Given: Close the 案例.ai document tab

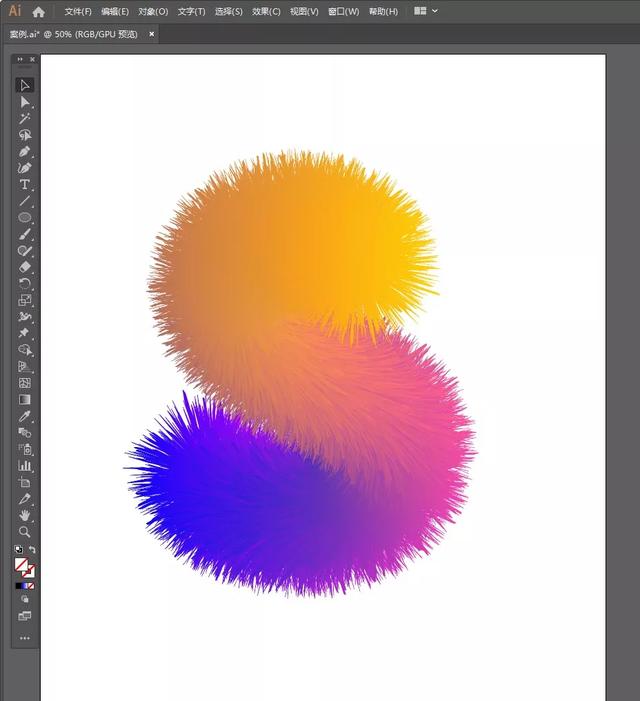Looking at the screenshot, I should point(152,34).
